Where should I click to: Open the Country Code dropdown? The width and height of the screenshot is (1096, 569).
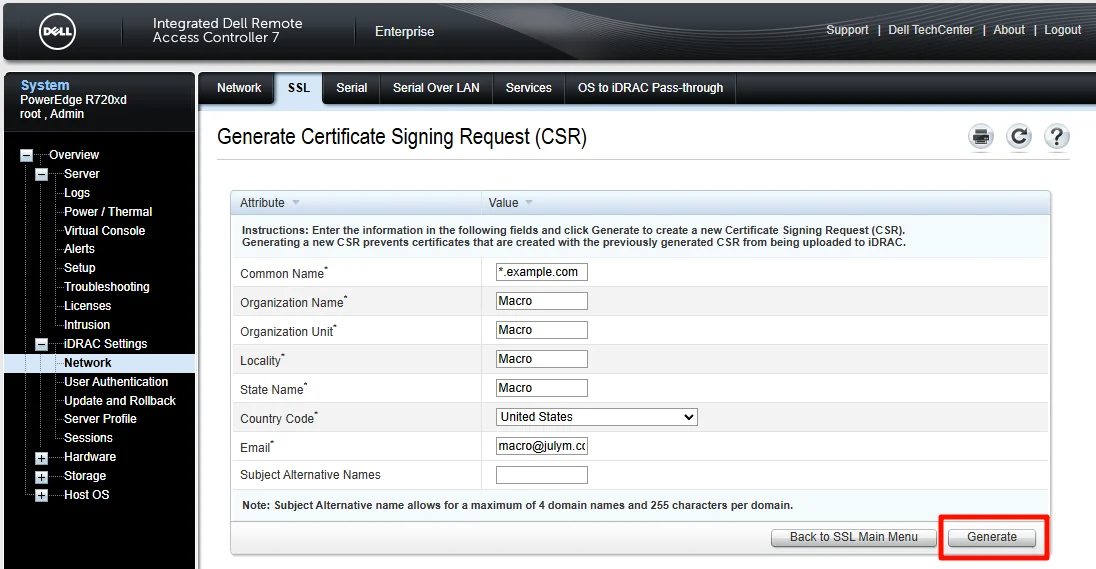coord(596,417)
